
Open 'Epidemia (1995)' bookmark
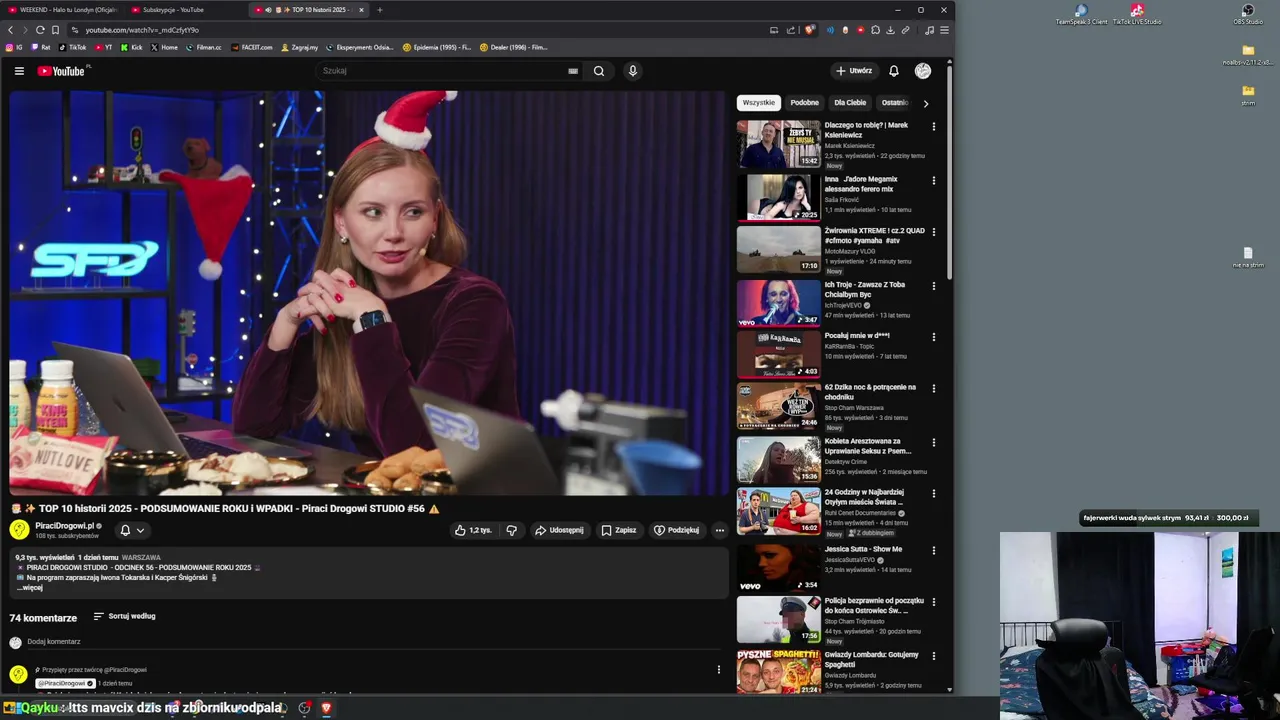point(437,47)
